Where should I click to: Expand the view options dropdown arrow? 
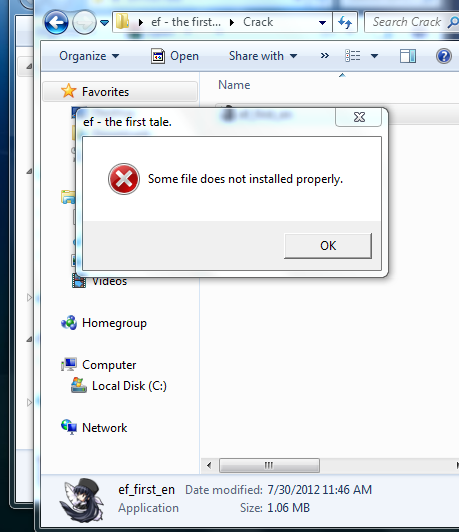374,56
